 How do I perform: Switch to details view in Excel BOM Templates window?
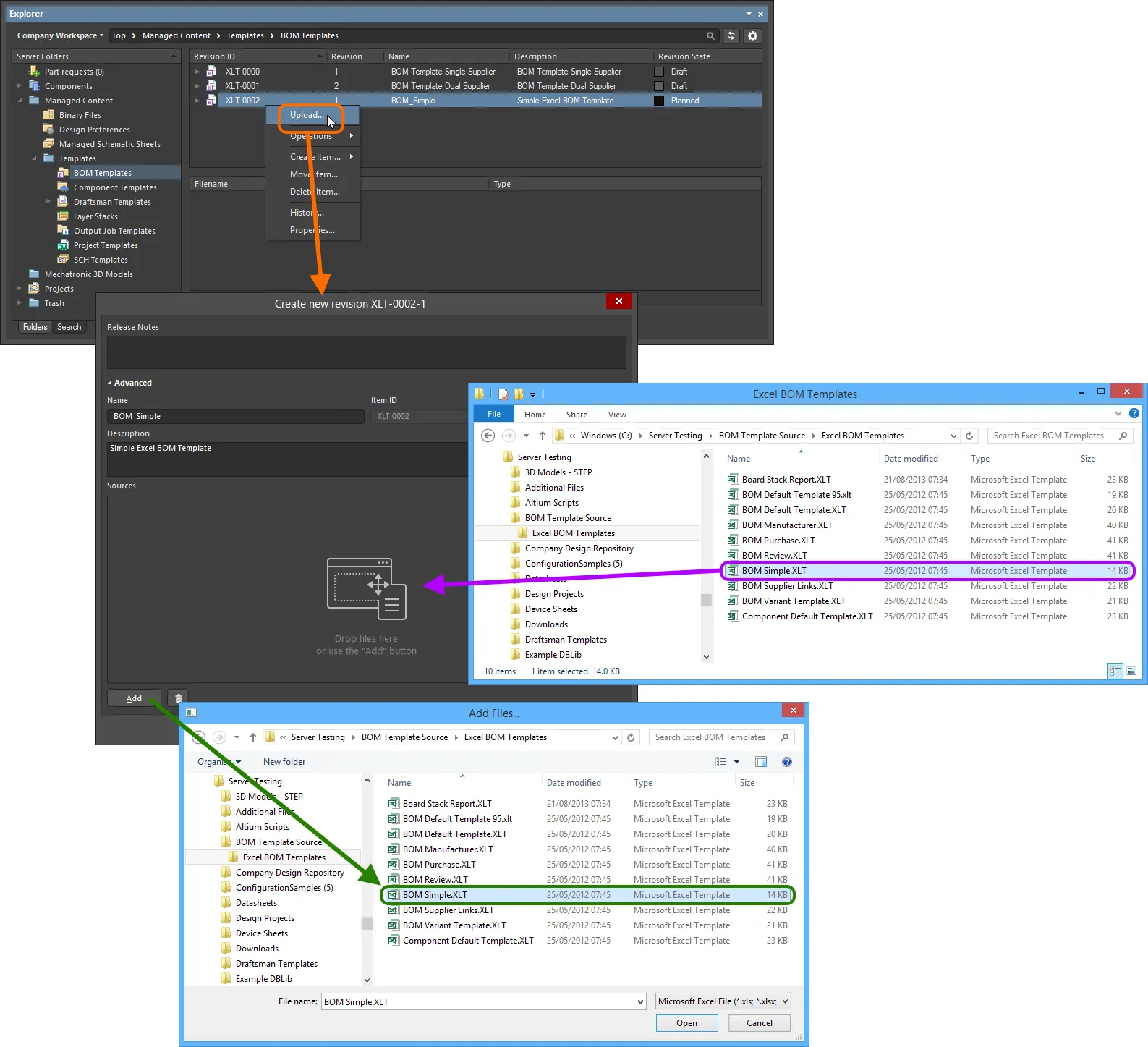(1116, 671)
